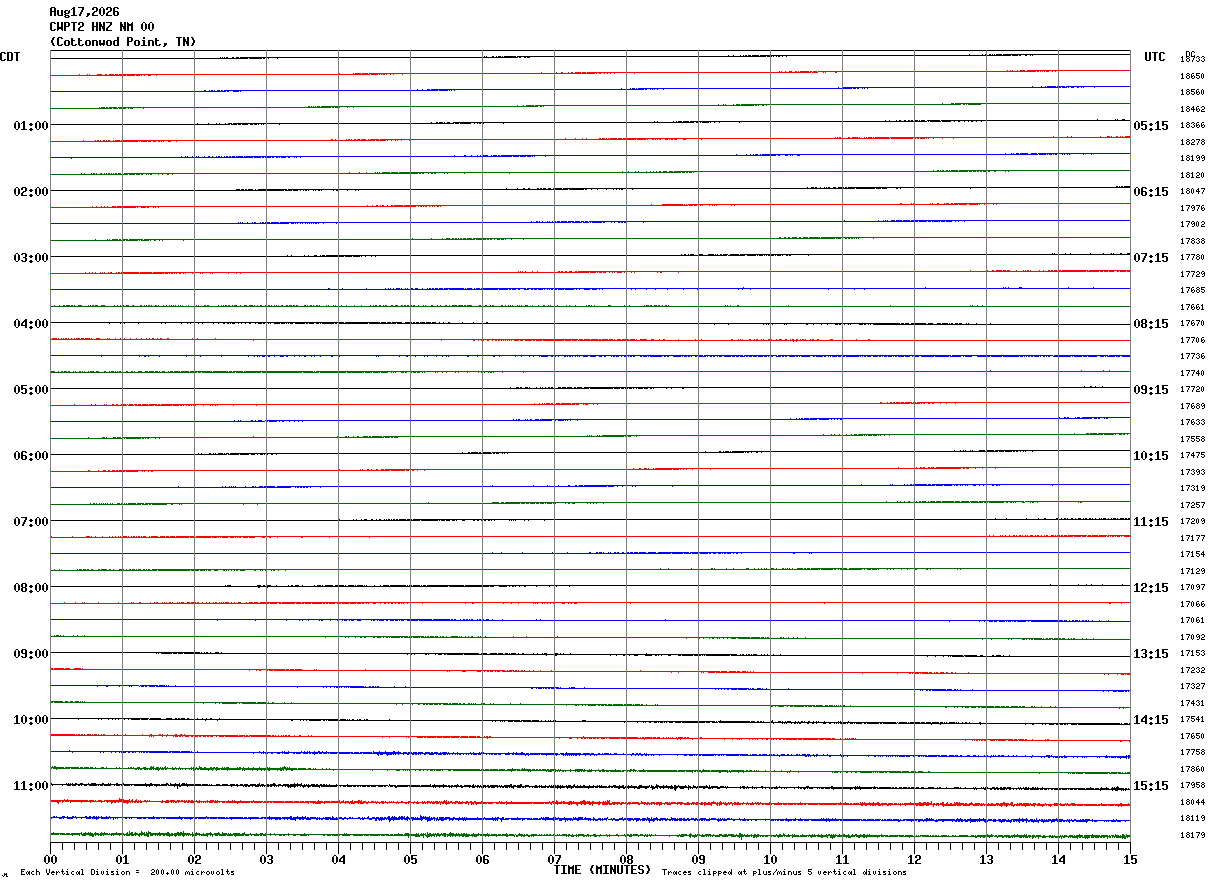
Task: Select the 10:15 UTC time label
Action: pyautogui.click(x=1151, y=456)
